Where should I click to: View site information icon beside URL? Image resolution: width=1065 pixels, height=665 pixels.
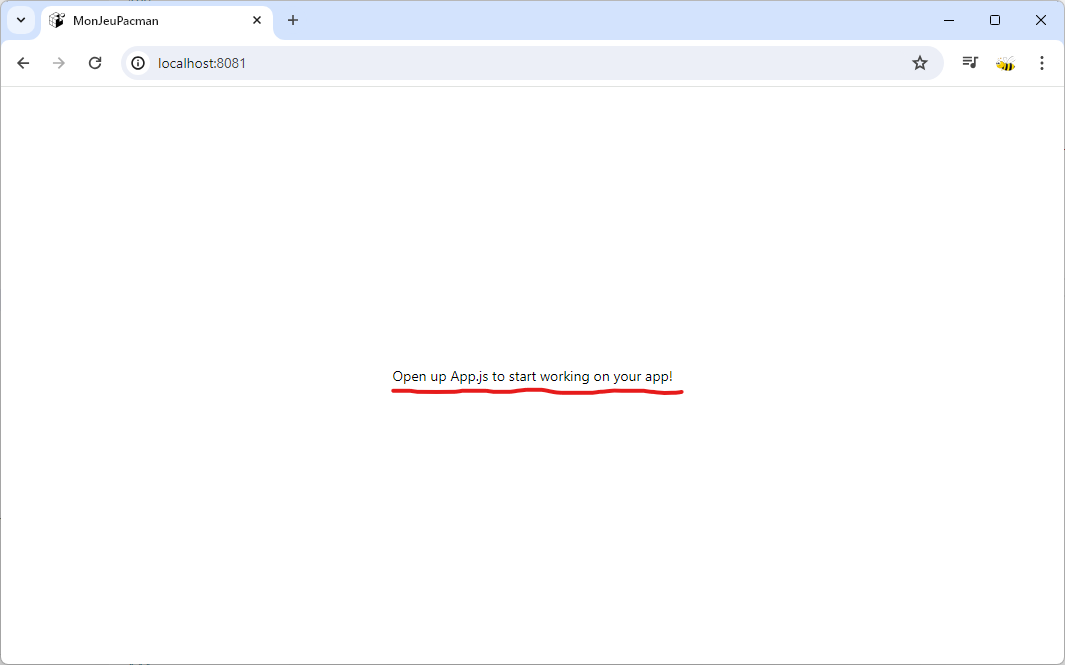pyautogui.click(x=138, y=63)
